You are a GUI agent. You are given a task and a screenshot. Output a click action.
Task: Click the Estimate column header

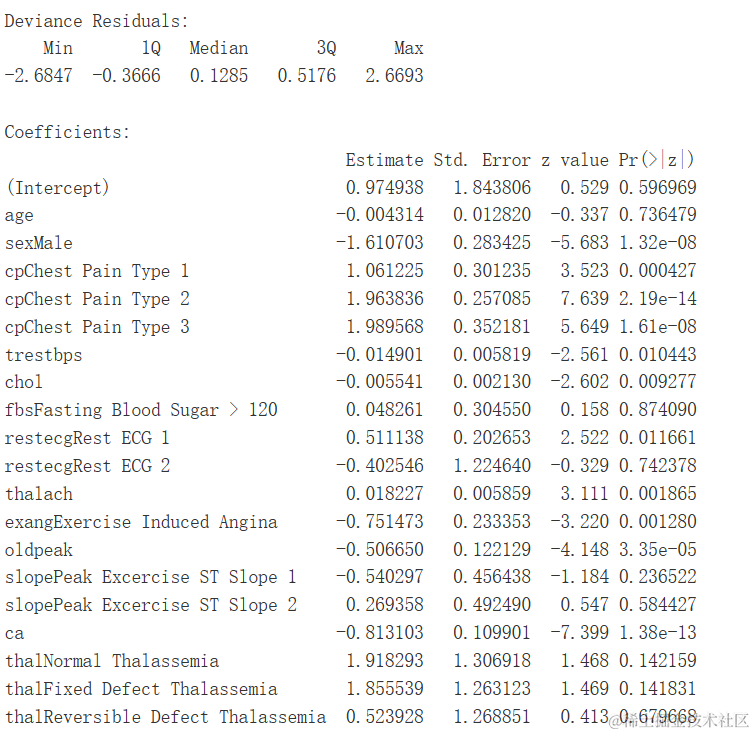tap(384, 160)
